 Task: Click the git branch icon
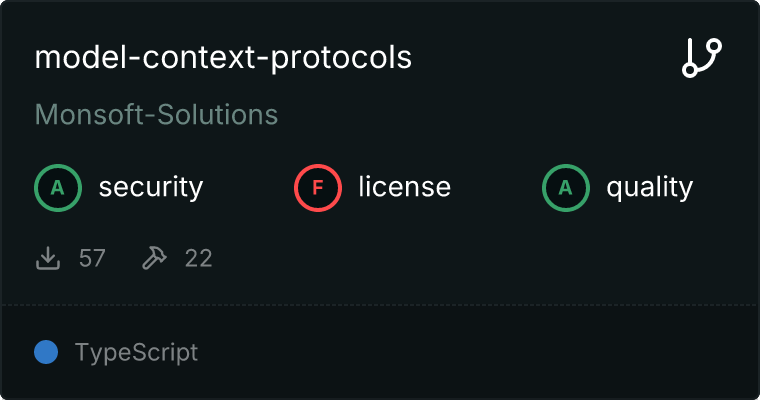click(702, 58)
